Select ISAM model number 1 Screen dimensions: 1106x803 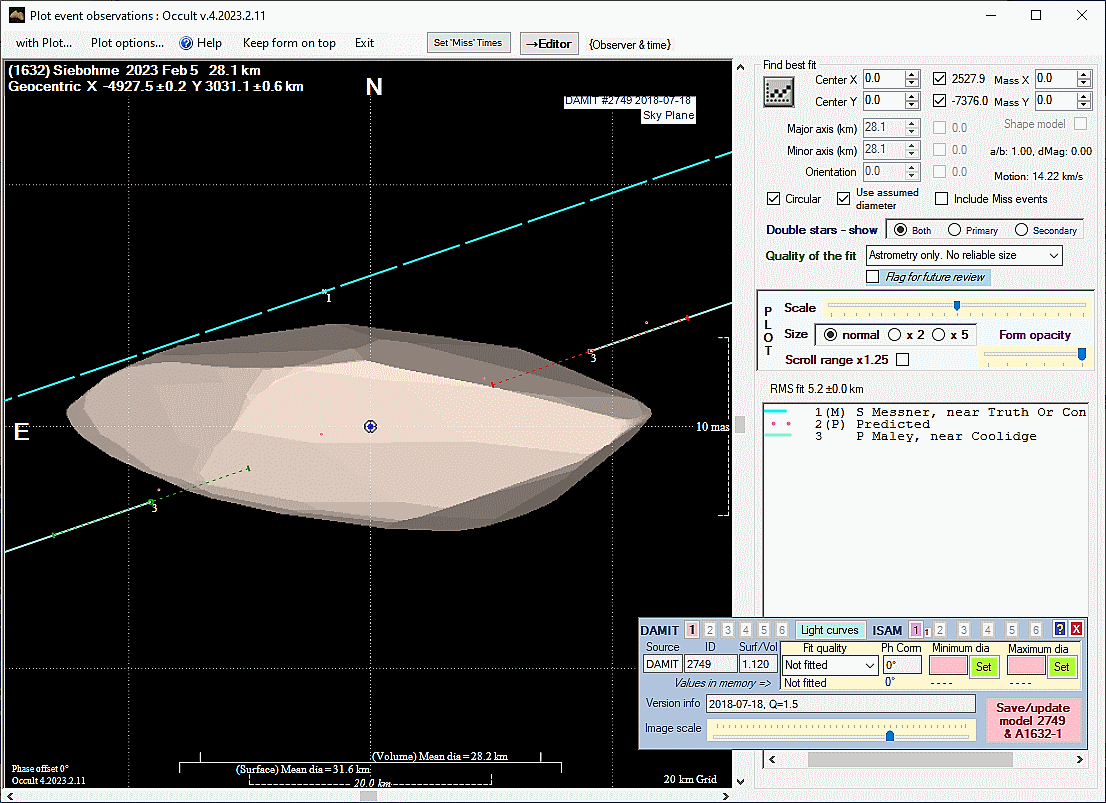click(916, 630)
